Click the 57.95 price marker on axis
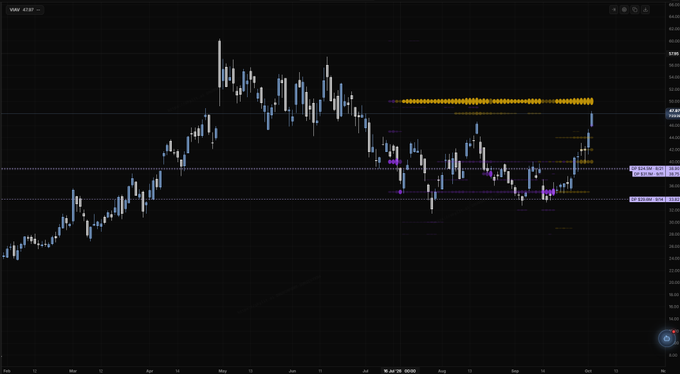This screenshot has height=374, width=680. (673, 54)
